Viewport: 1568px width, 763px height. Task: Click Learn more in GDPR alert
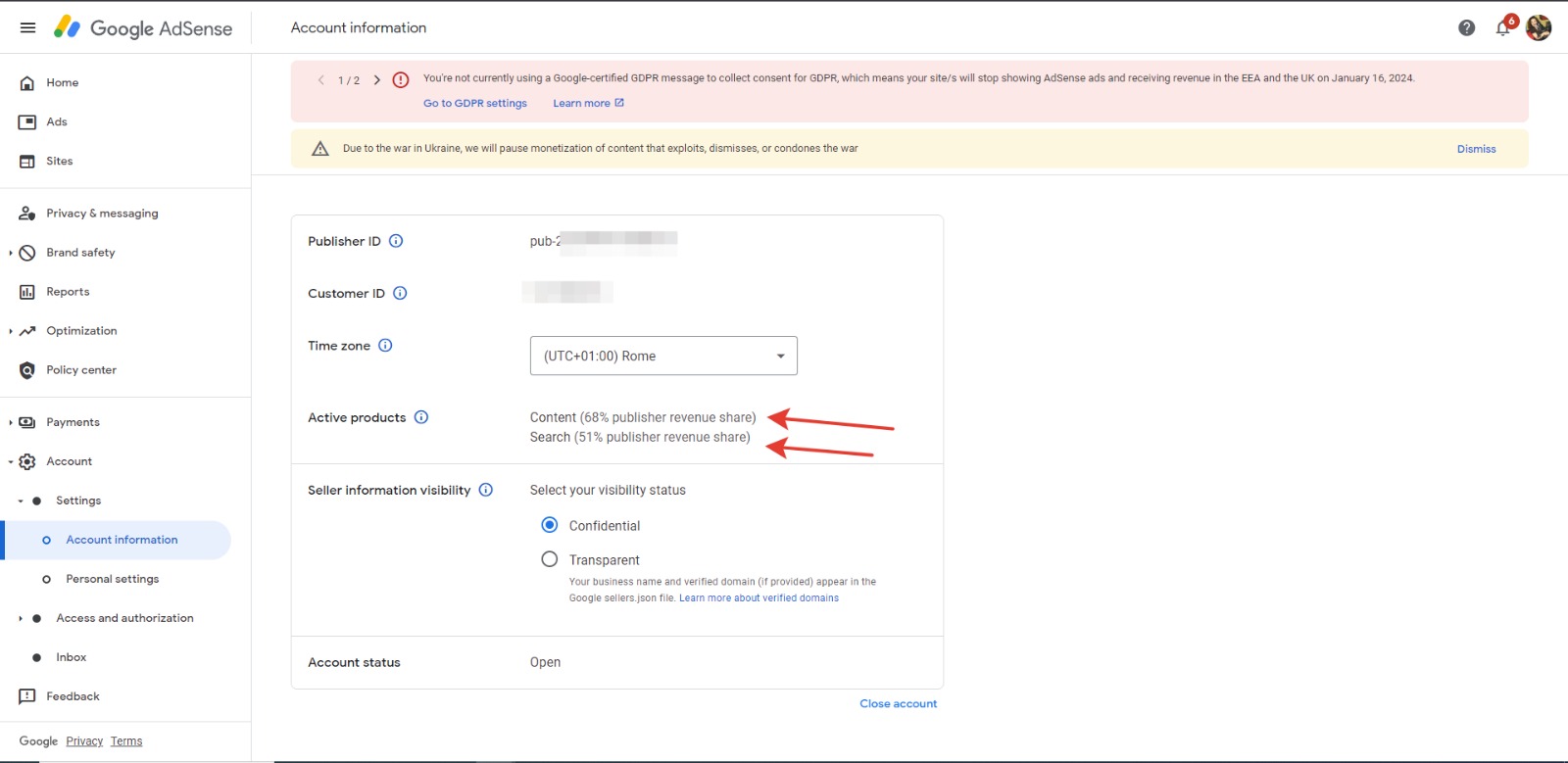[x=588, y=103]
